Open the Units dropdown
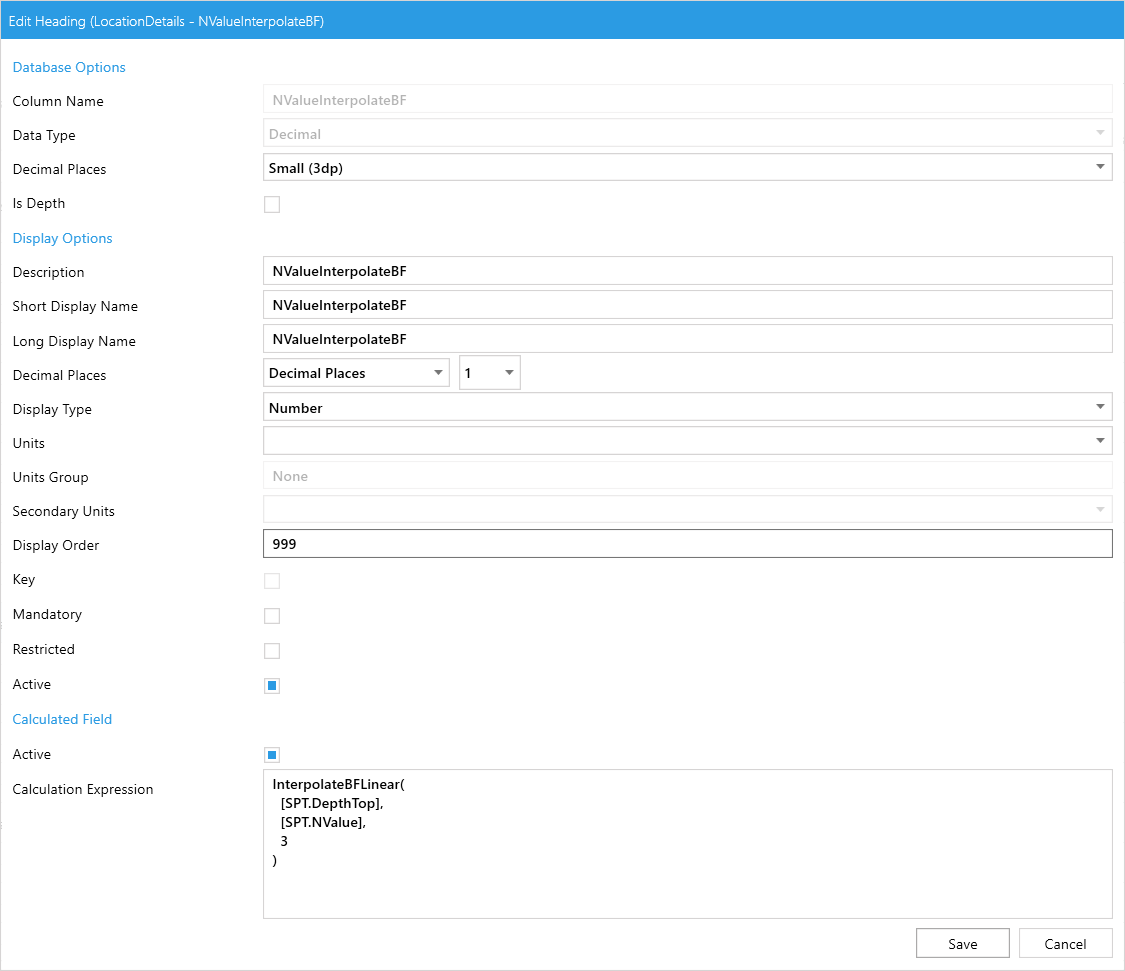 [687, 441]
